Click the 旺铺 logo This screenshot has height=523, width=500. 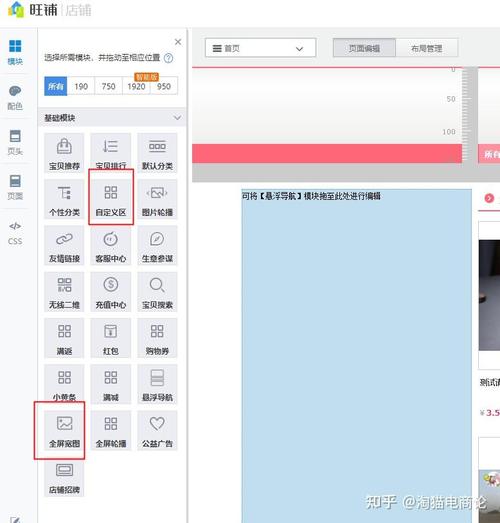tap(32, 10)
